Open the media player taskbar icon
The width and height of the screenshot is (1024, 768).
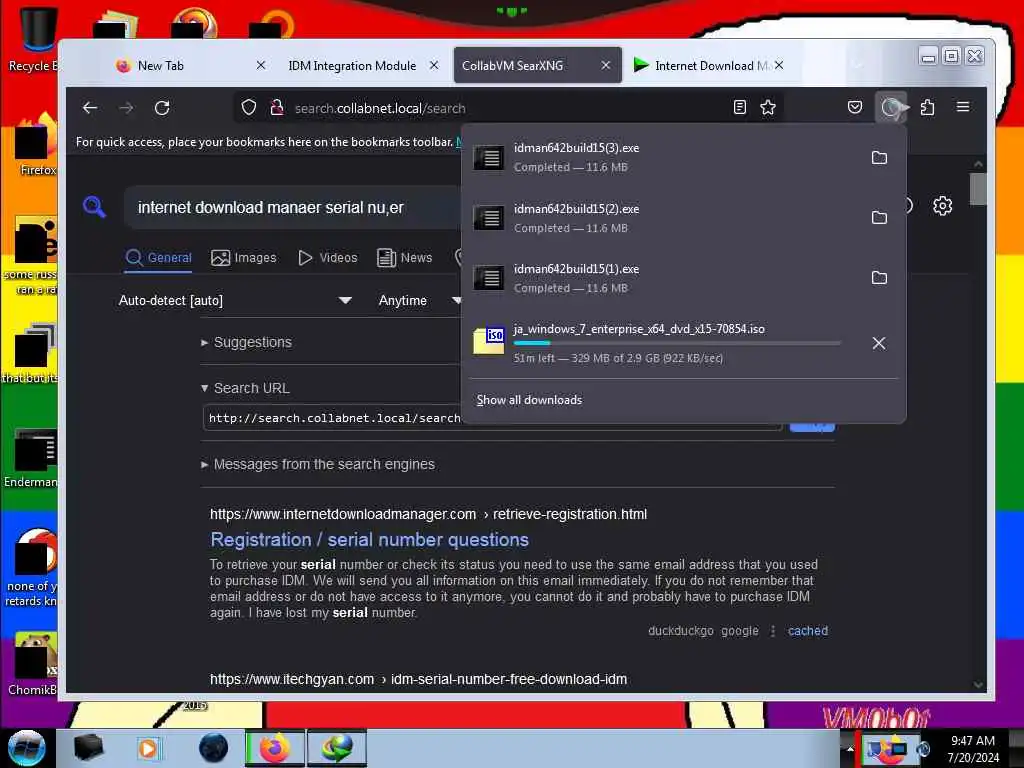click(148, 748)
